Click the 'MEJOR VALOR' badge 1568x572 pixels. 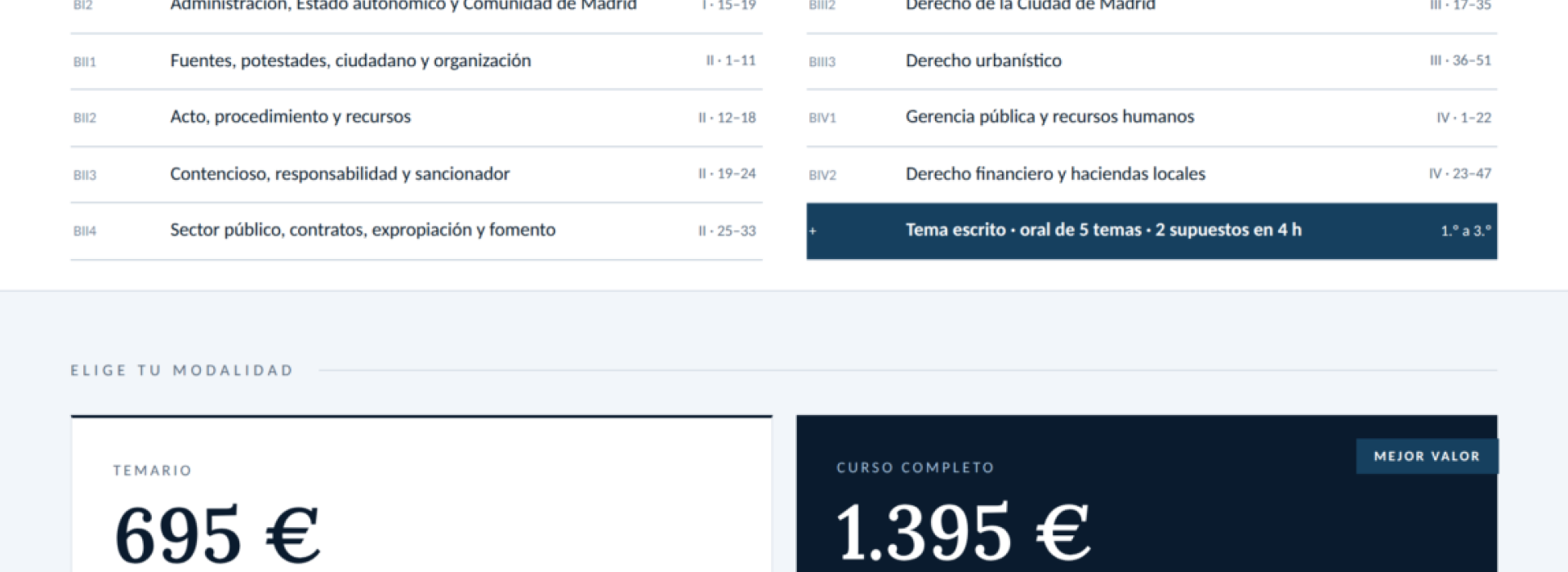click(1427, 457)
